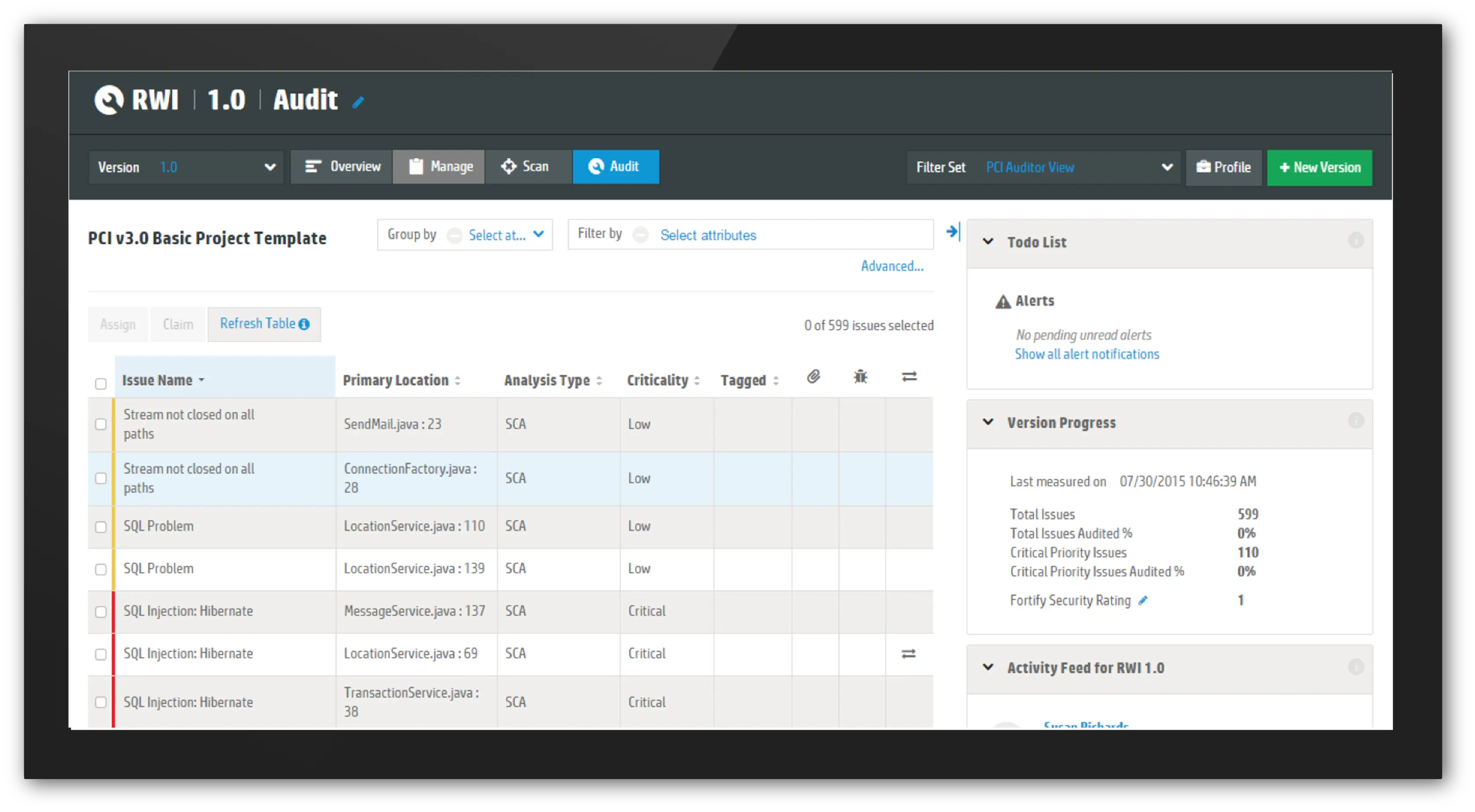Viewport: 1475px width, 812px height.
Task: Click the pencil edit icon beside the Audit title
Action: pyautogui.click(x=358, y=102)
